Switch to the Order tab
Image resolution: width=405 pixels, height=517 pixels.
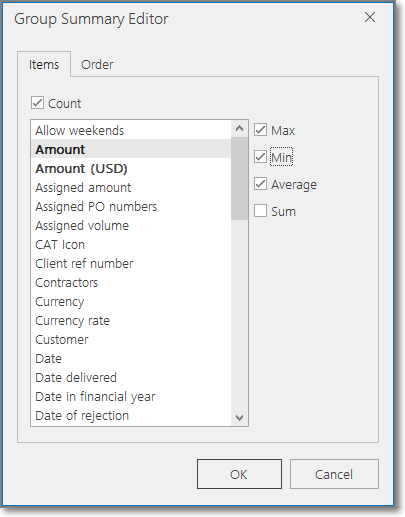[97, 65]
